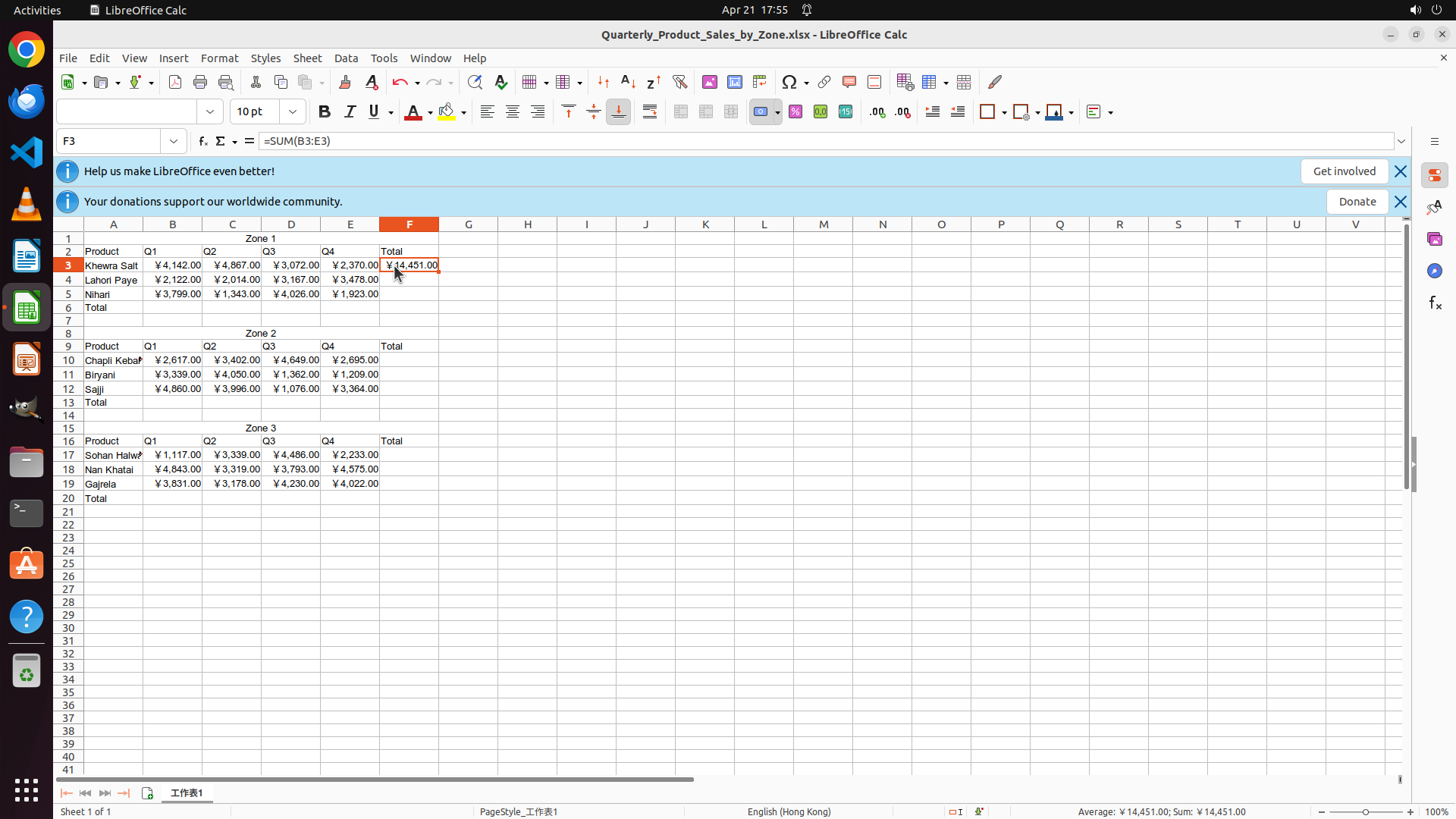This screenshot has height=819, width=1456.
Task: Expand the font size dropdown
Action: tap(293, 112)
